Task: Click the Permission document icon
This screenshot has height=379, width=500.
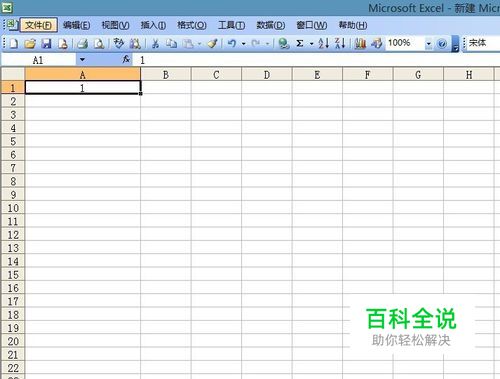Action: pos(63,43)
